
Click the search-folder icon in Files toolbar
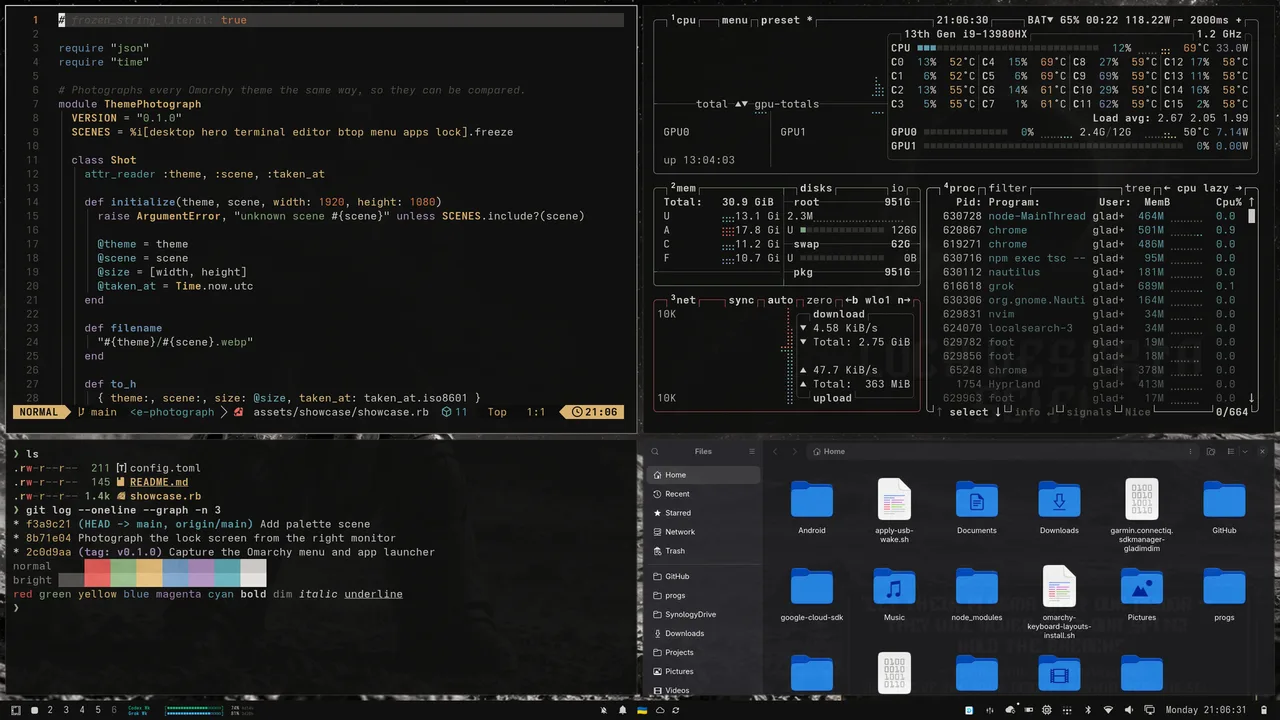point(1210,451)
